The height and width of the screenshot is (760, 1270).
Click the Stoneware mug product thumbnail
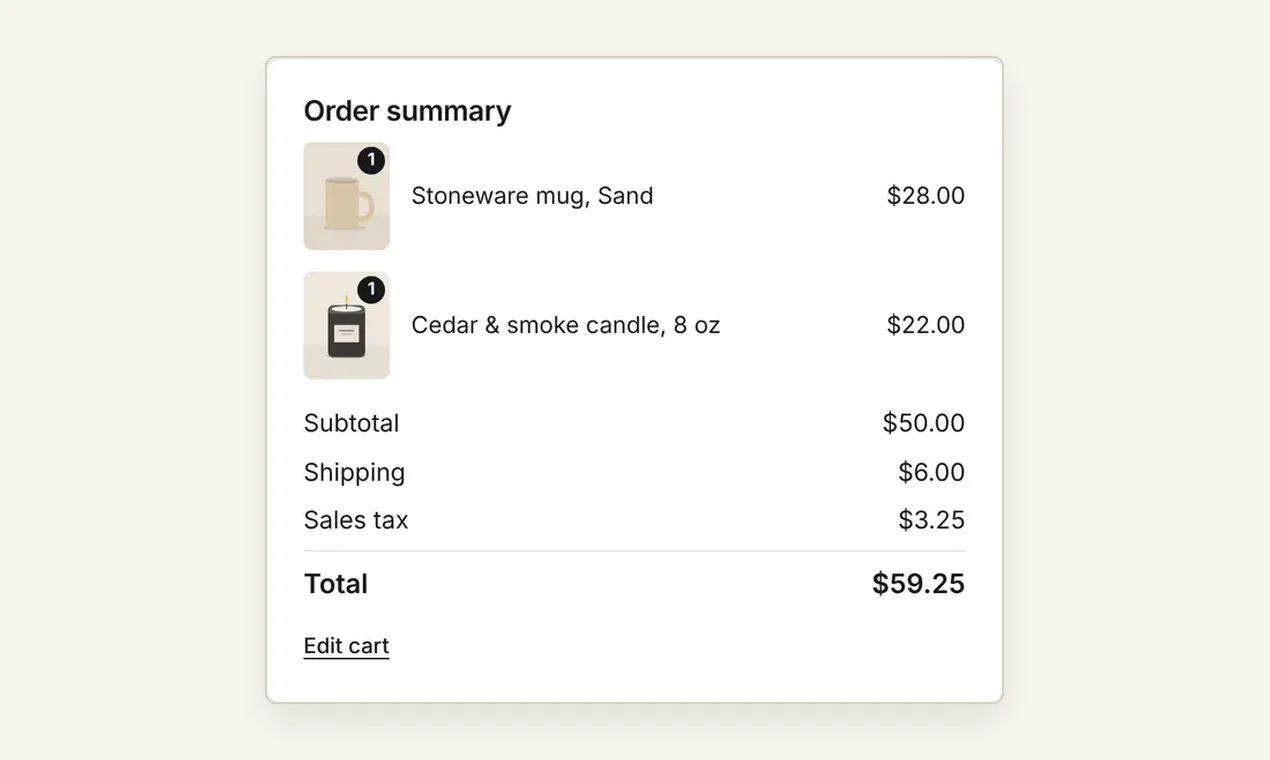pyautogui.click(x=346, y=196)
